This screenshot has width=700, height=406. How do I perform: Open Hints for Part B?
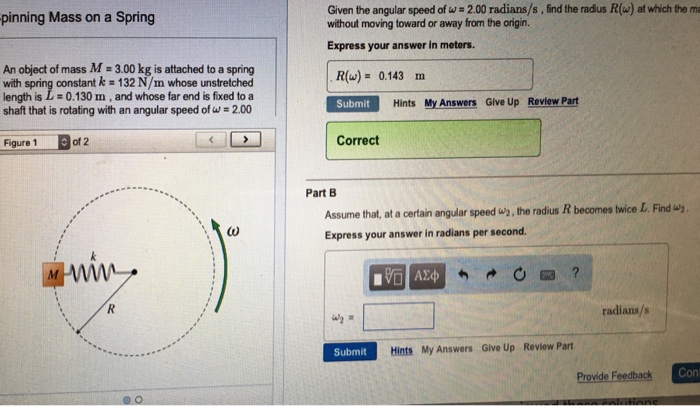coord(401,351)
